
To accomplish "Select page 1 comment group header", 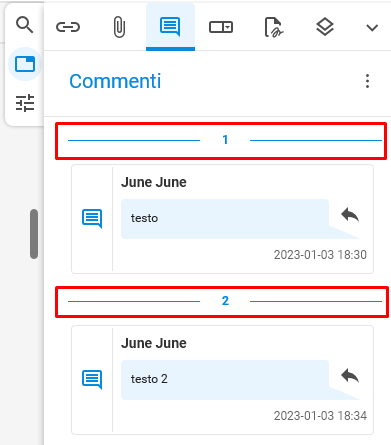I will coord(225,140).
